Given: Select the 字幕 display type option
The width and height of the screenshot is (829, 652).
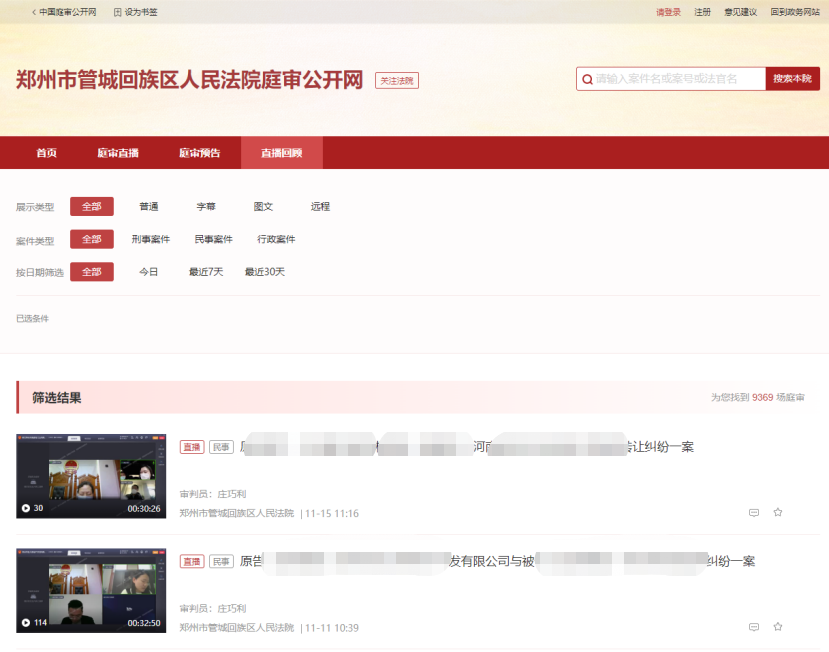Looking at the screenshot, I should click(206, 206).
